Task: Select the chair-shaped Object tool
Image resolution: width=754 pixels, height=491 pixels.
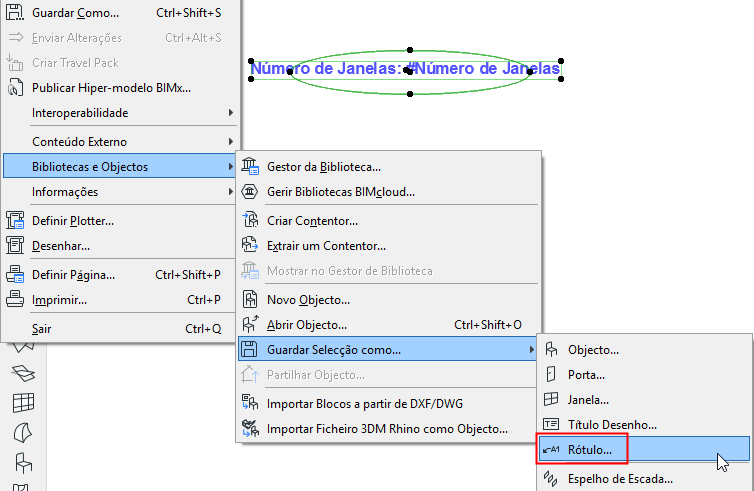Action: pos(22,462)
